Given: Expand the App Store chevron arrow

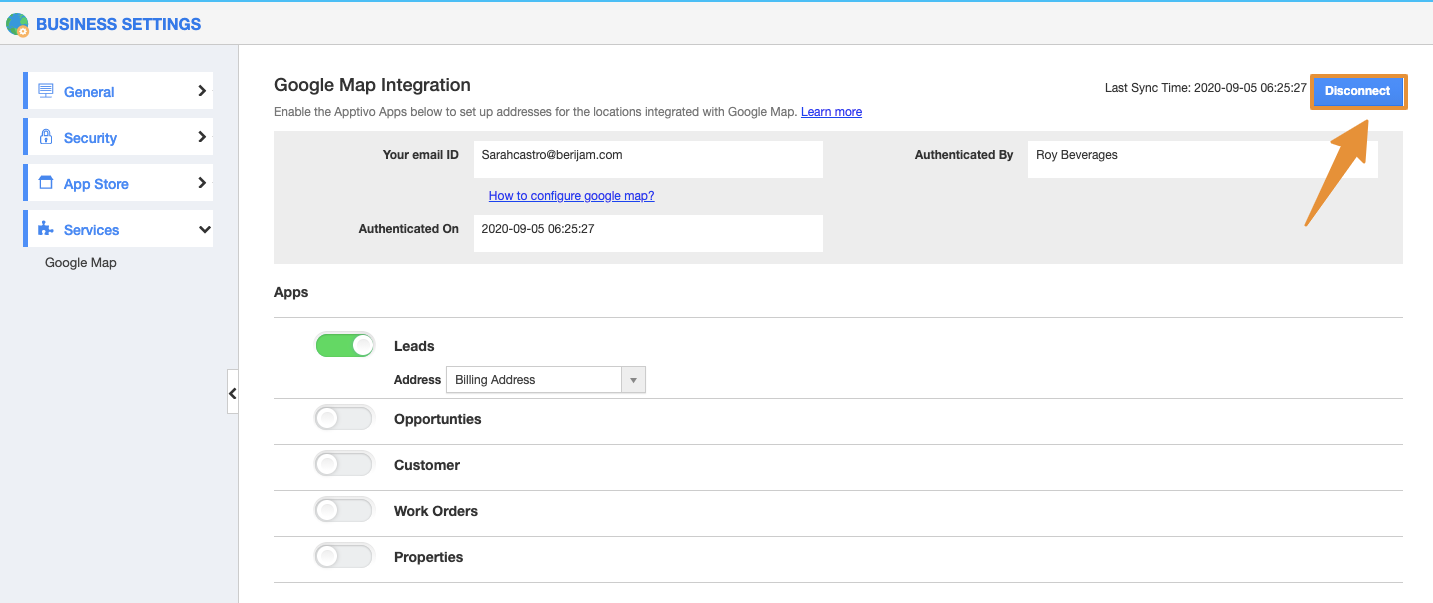Looking at the screenshot, I should [x=202, y=183].
